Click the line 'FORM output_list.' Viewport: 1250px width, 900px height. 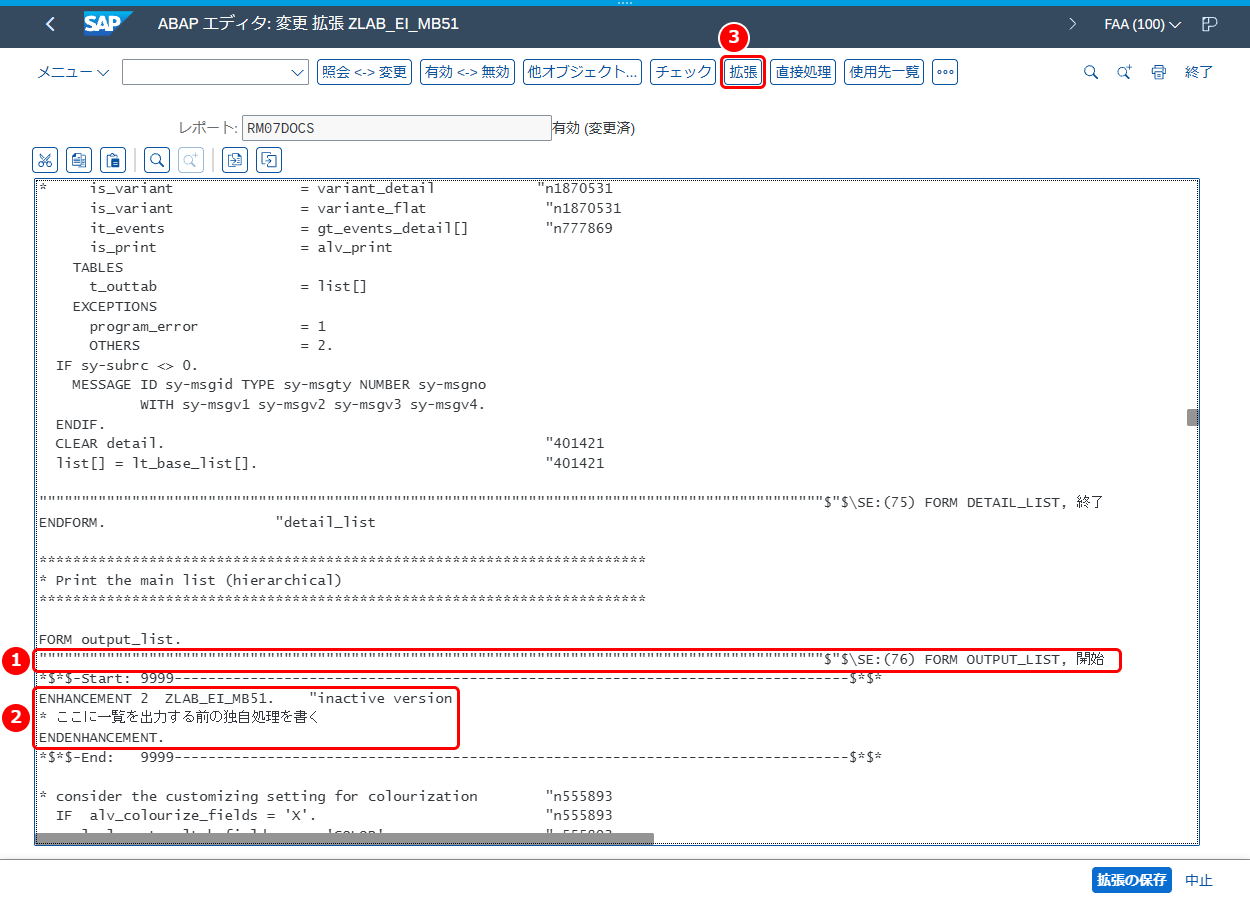click(x=111, y=639)
